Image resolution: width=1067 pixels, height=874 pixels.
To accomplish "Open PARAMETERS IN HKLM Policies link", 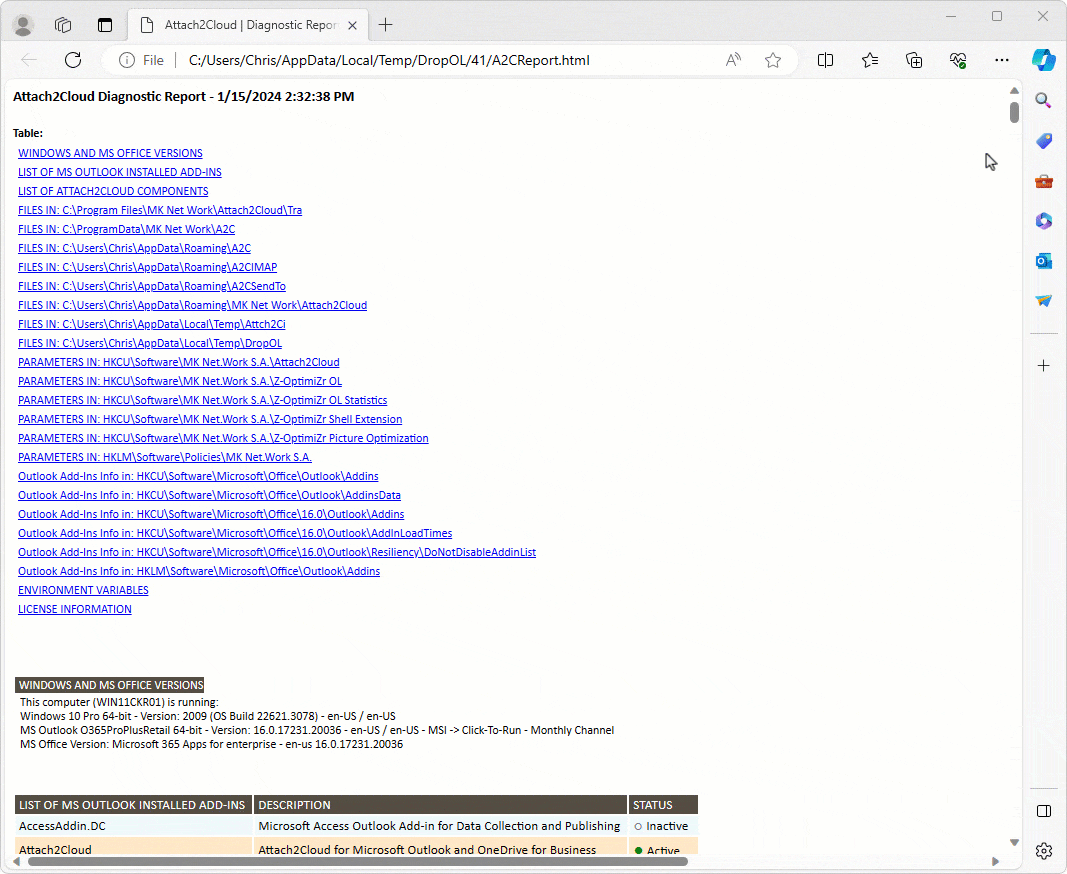I will (x=165, y=458).
